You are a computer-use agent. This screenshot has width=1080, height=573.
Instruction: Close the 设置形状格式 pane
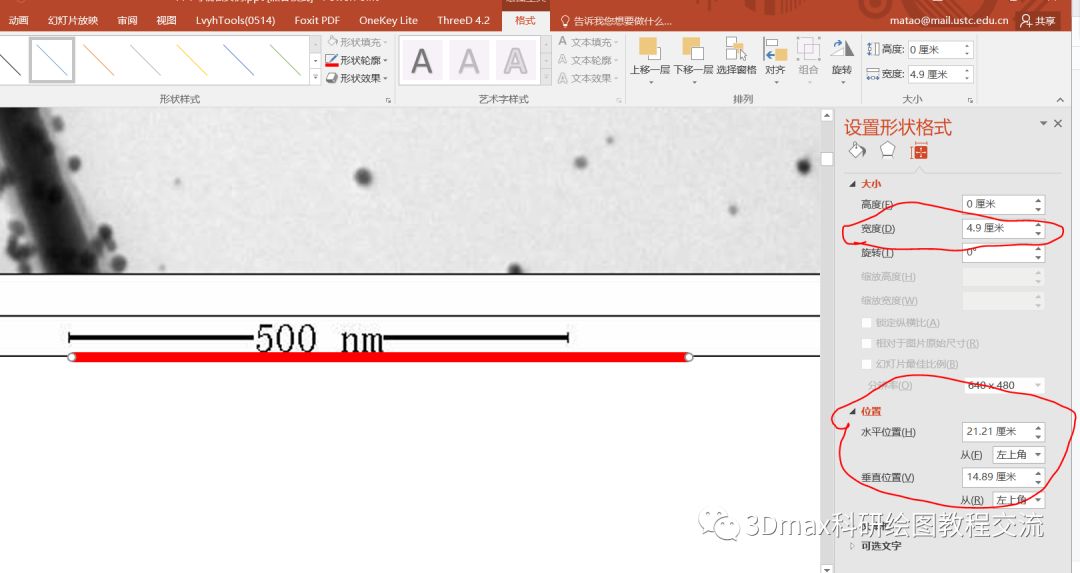point(1059,123)
